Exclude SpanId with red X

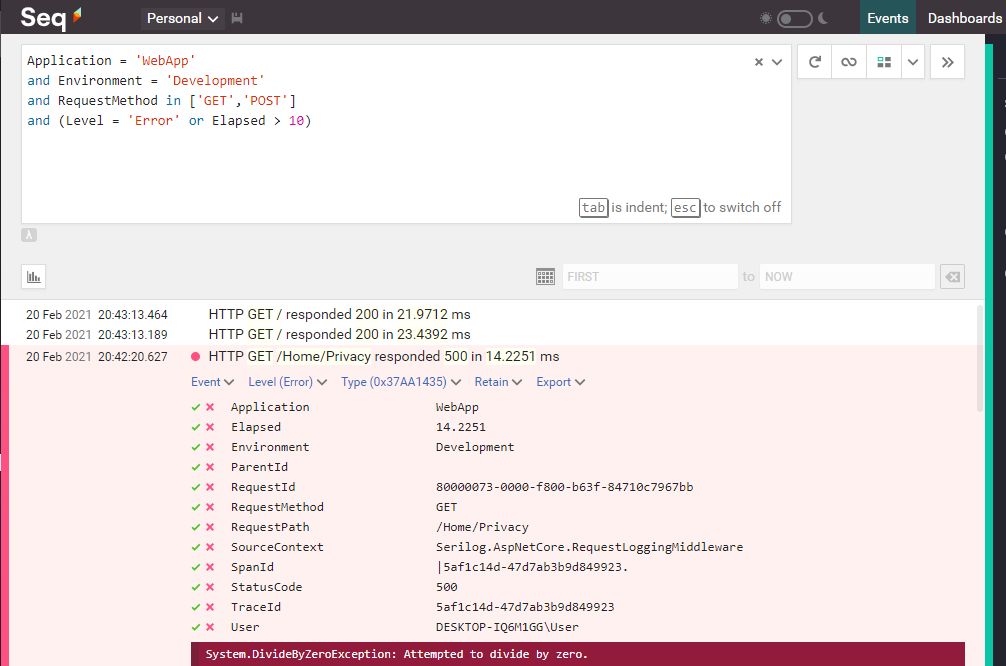210,567
